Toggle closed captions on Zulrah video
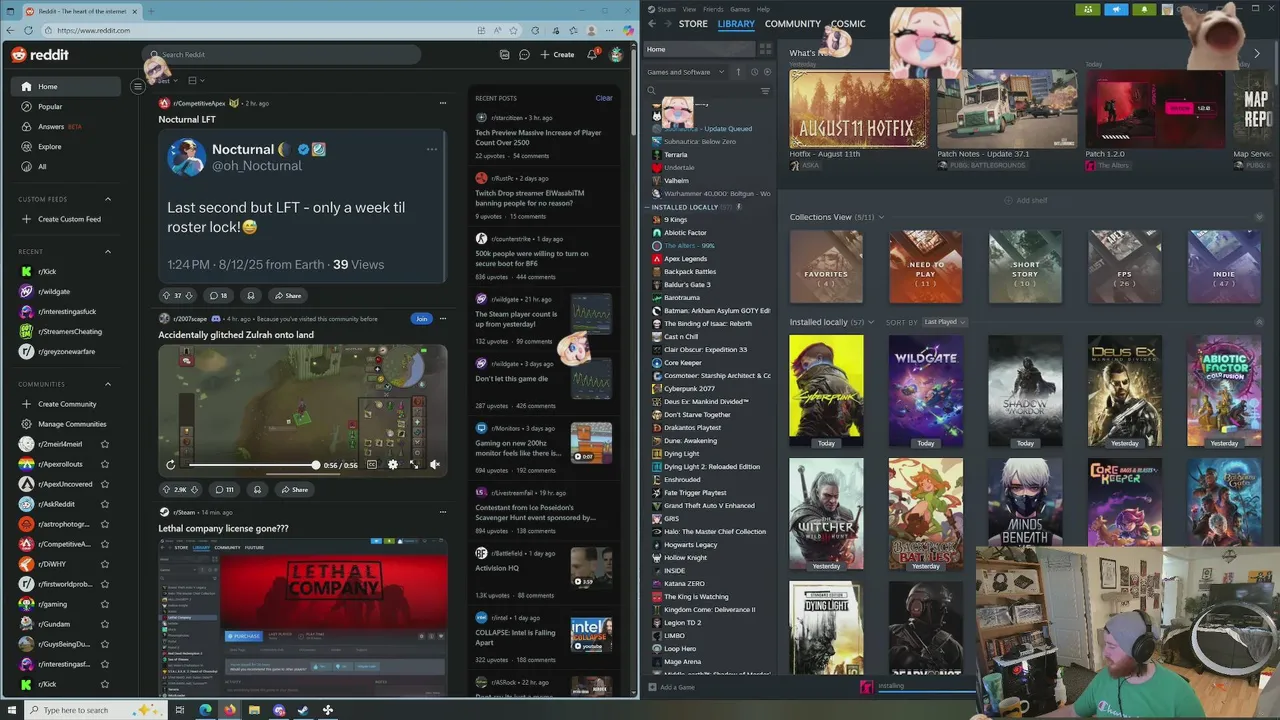 click(372, 465)
